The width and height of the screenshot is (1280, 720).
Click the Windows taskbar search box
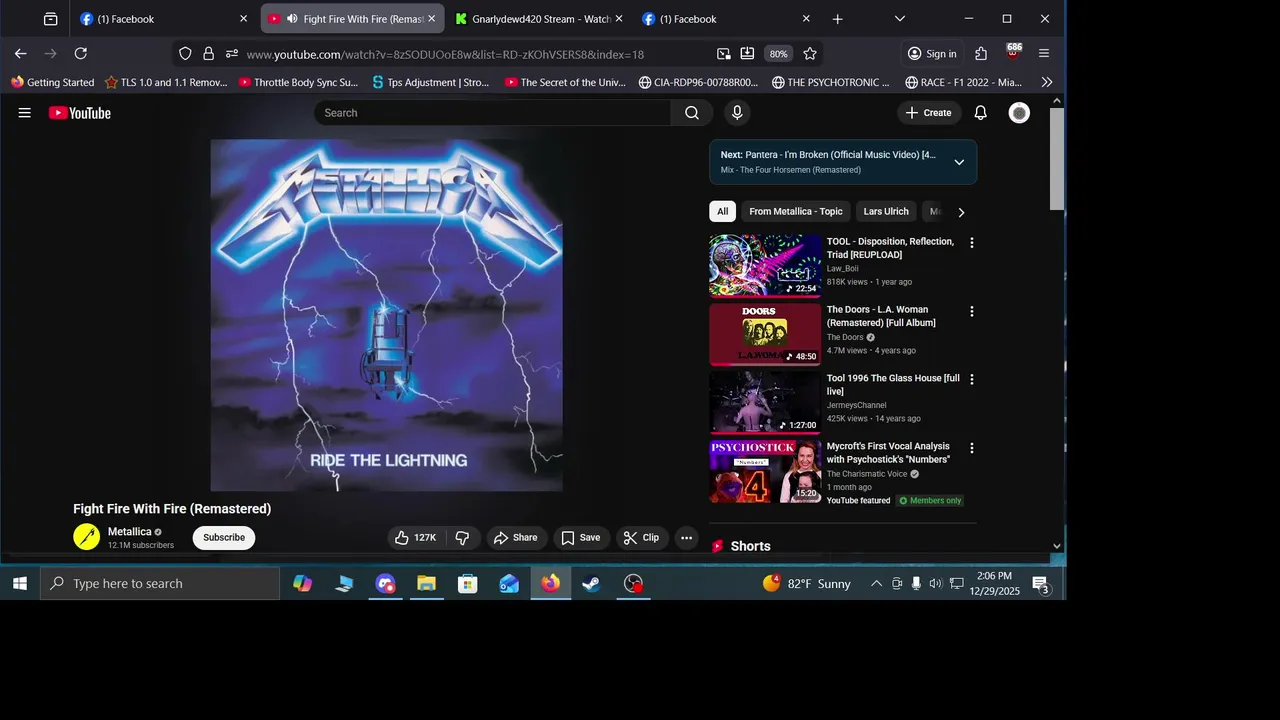tap(160, 584)
